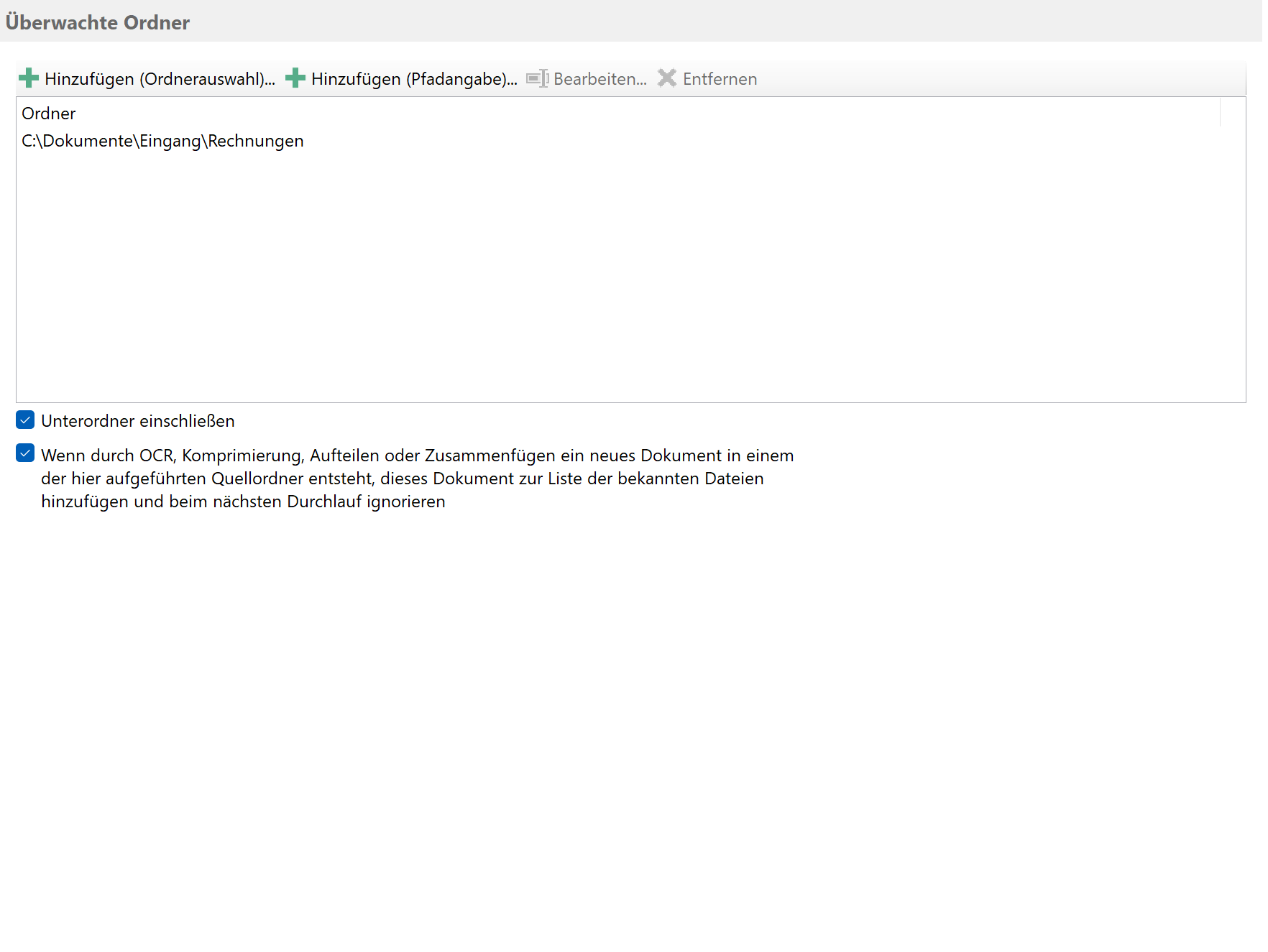Click the "Unterordner einschließen" label text
Viewport: 1268px width, 952px height.
138,421
